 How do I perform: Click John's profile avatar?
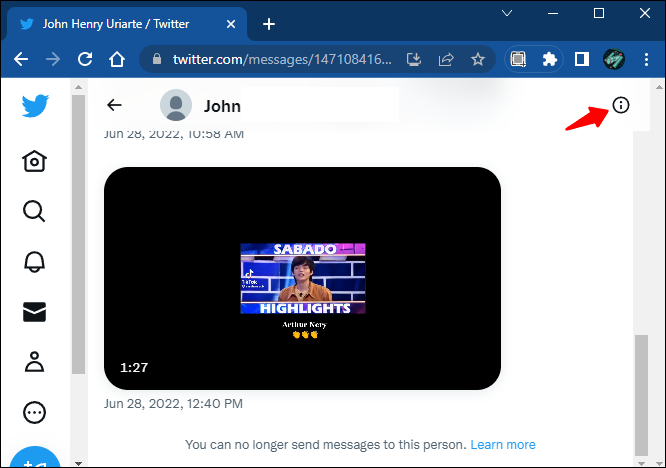click(175, 105)
